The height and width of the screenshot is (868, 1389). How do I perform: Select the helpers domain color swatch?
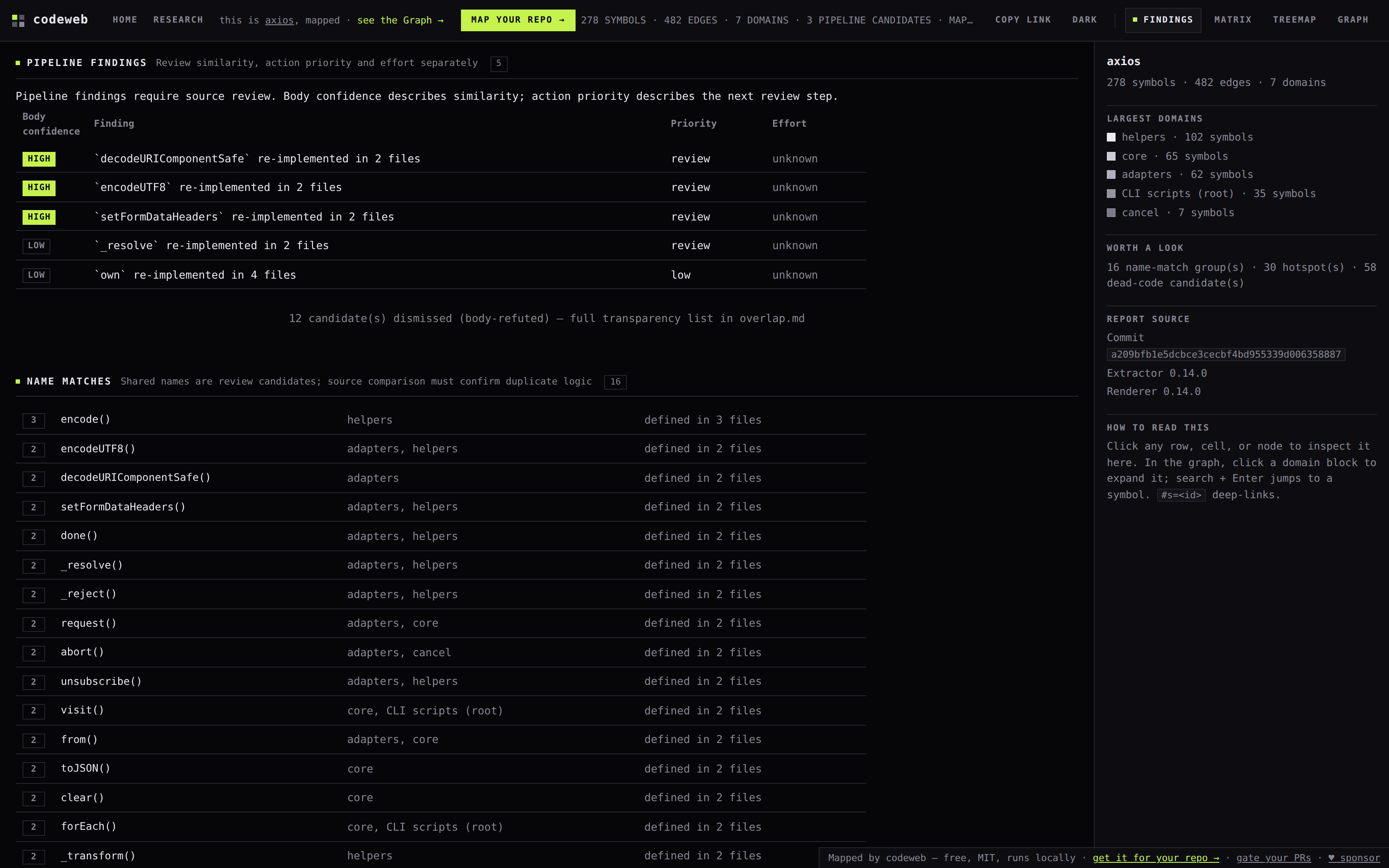tap(1111, 137)
